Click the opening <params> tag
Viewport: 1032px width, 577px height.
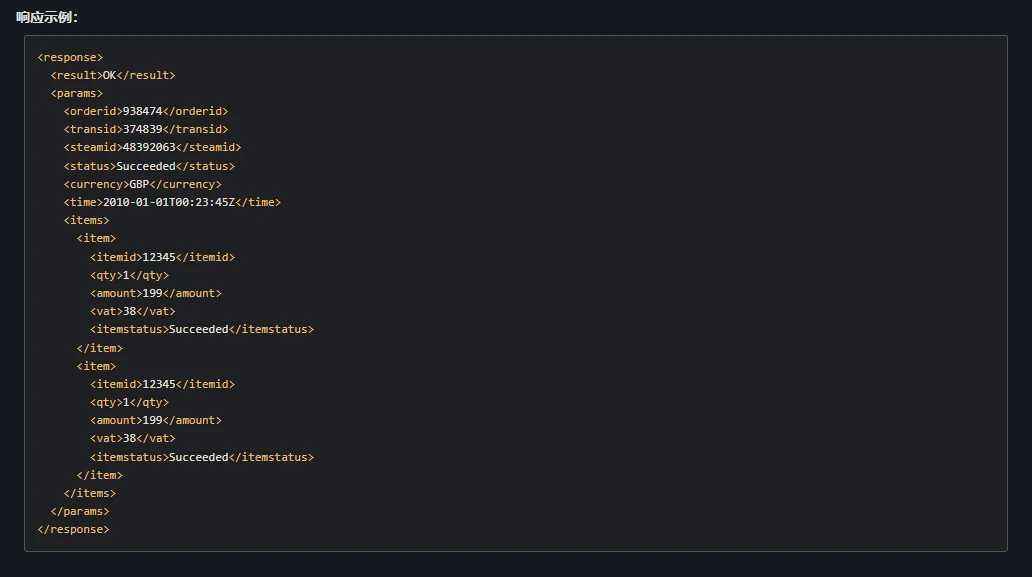tap(77, 93)
